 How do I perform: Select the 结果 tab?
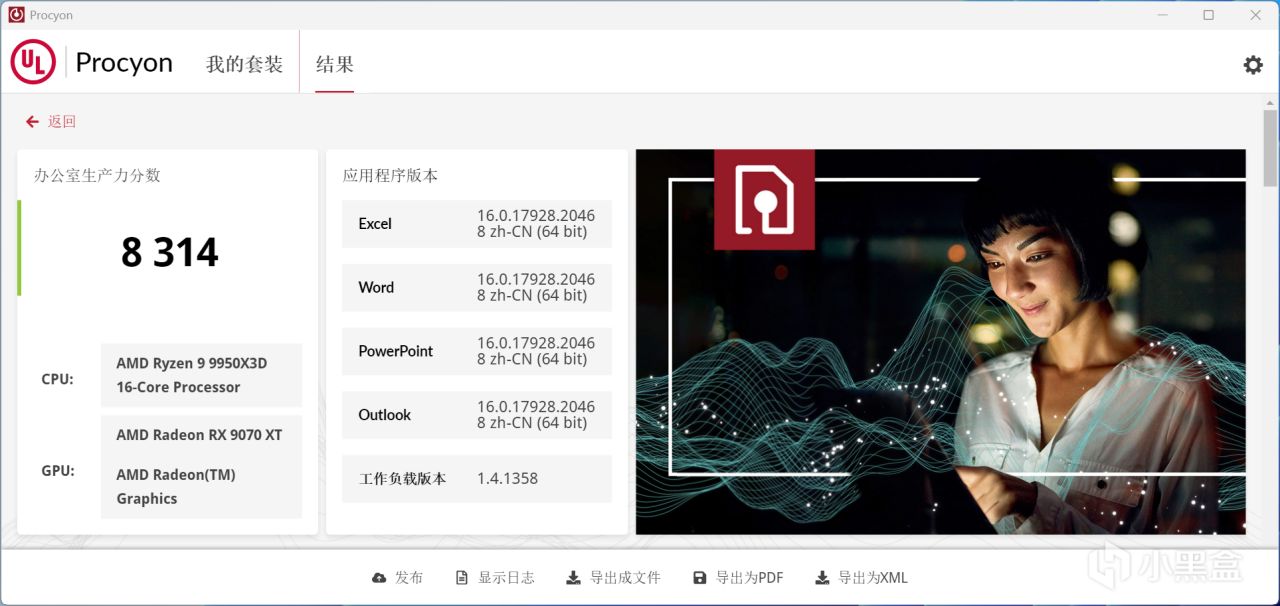[335, 65]
